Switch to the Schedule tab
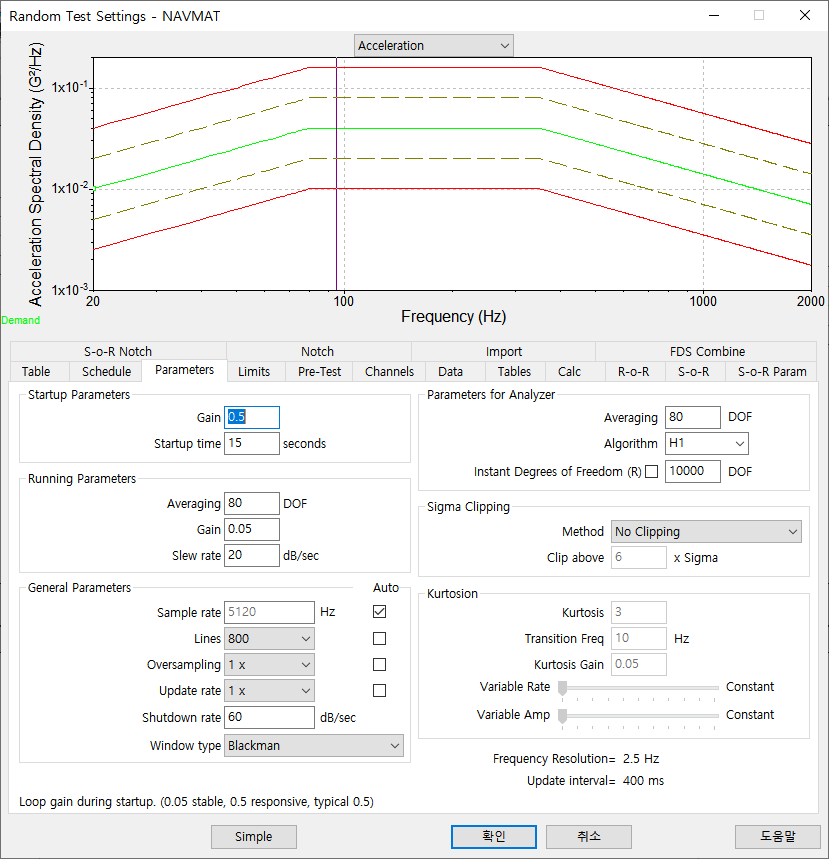The height and width of the screenshot is (859, 829). (106, 371)
